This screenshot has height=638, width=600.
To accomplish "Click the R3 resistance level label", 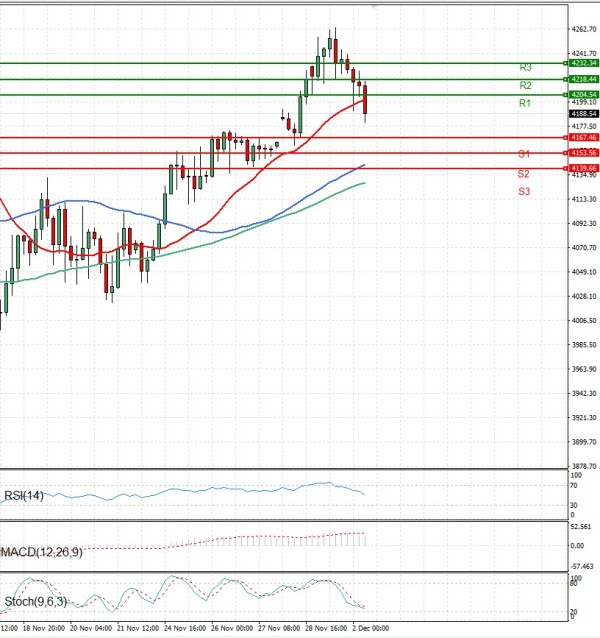I will [525, 67].
